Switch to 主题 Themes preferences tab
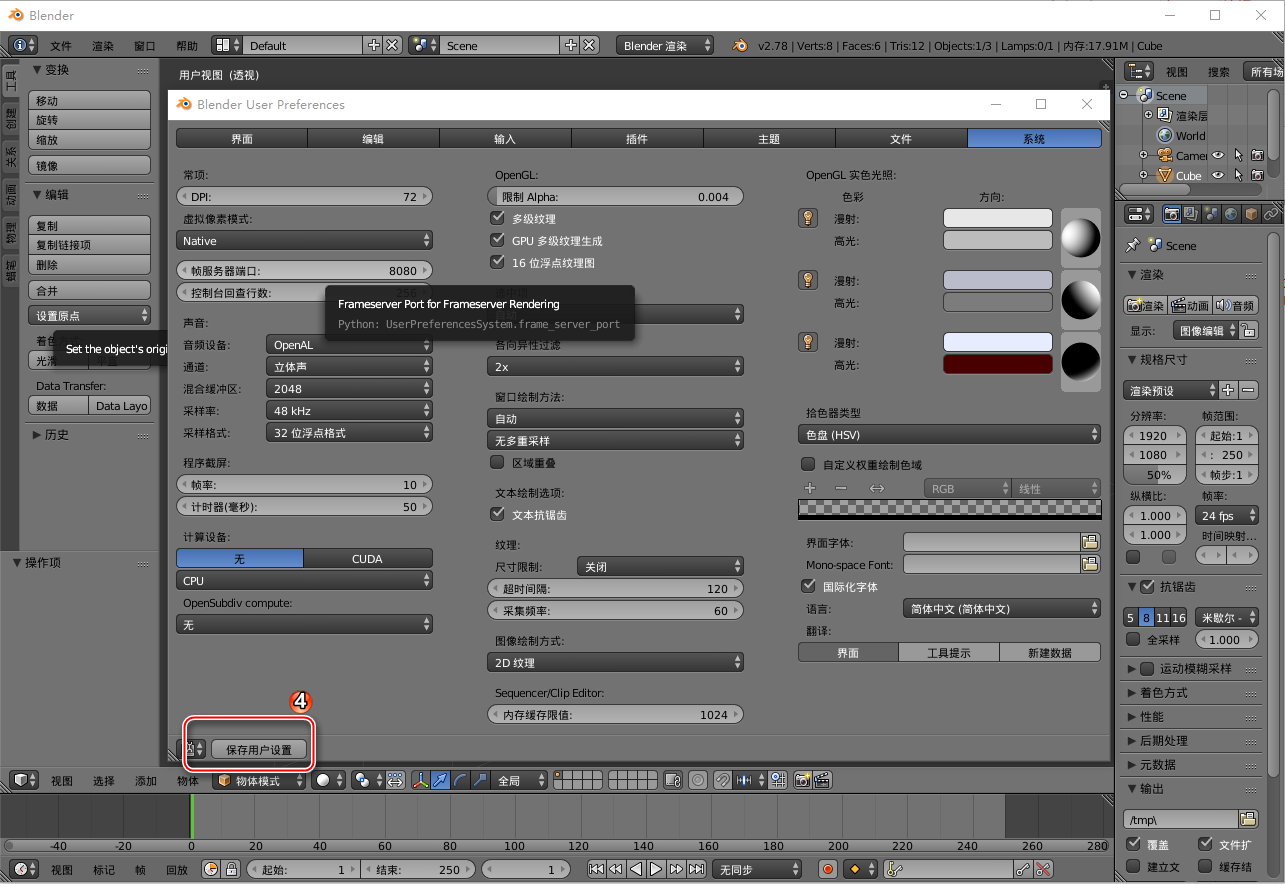The height and width of the screenshot is (884, 1285). [769, 139]
